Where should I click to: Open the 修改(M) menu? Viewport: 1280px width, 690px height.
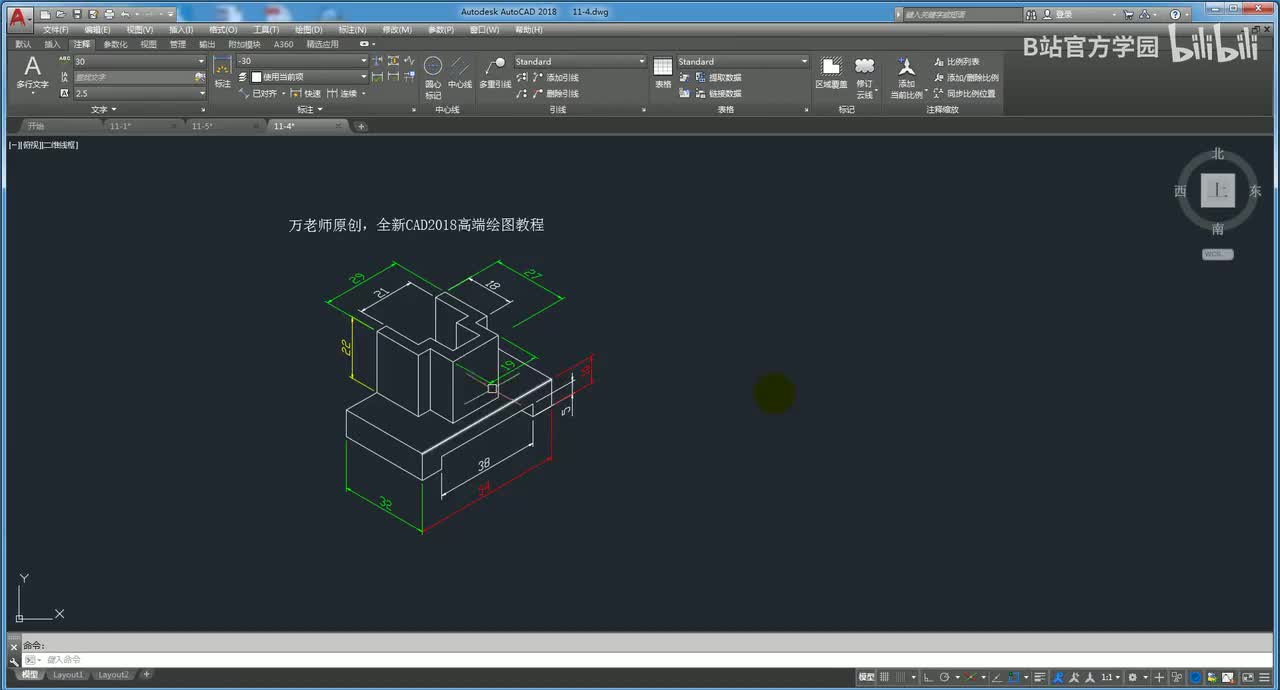[397, 30]
